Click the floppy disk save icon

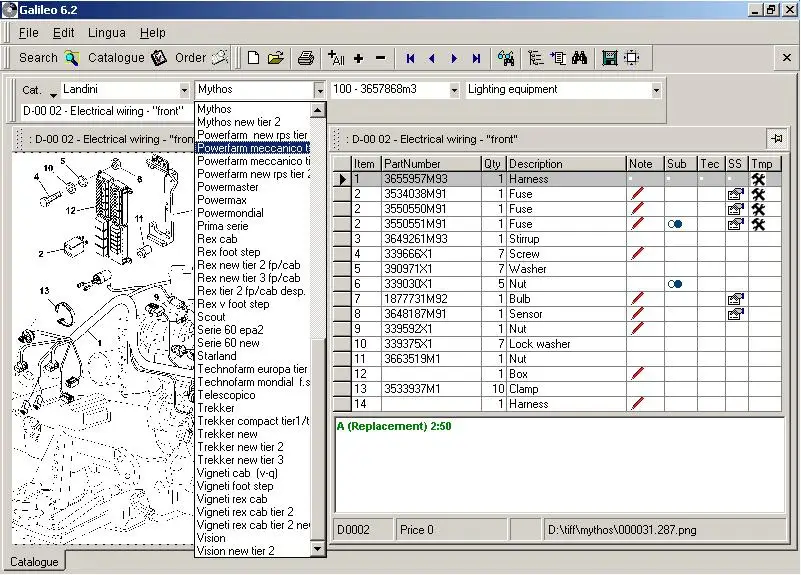pyautogui.click(x=610, y=58)
